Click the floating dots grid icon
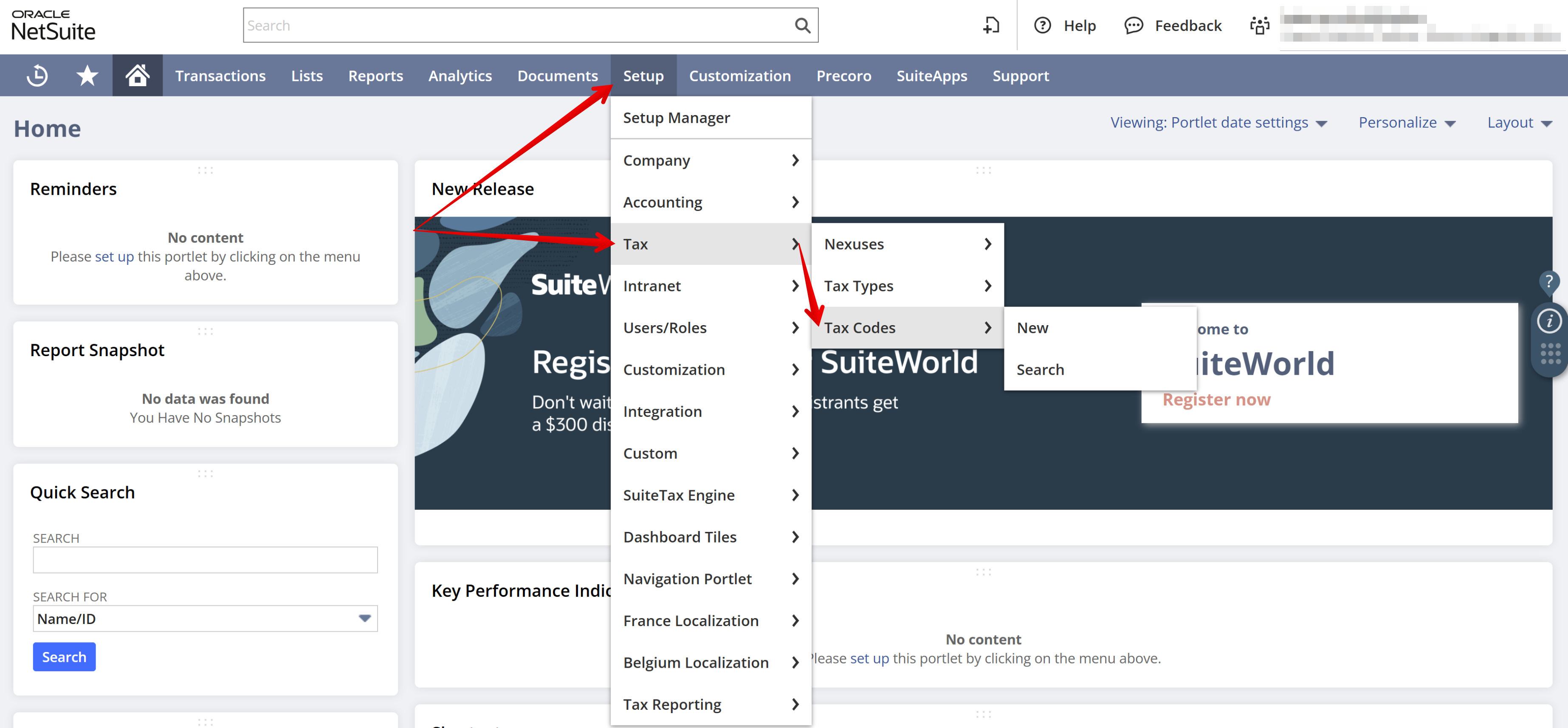Viewport: 1568px width, 728px height. pyautogui.click(x=1550, y=354)
